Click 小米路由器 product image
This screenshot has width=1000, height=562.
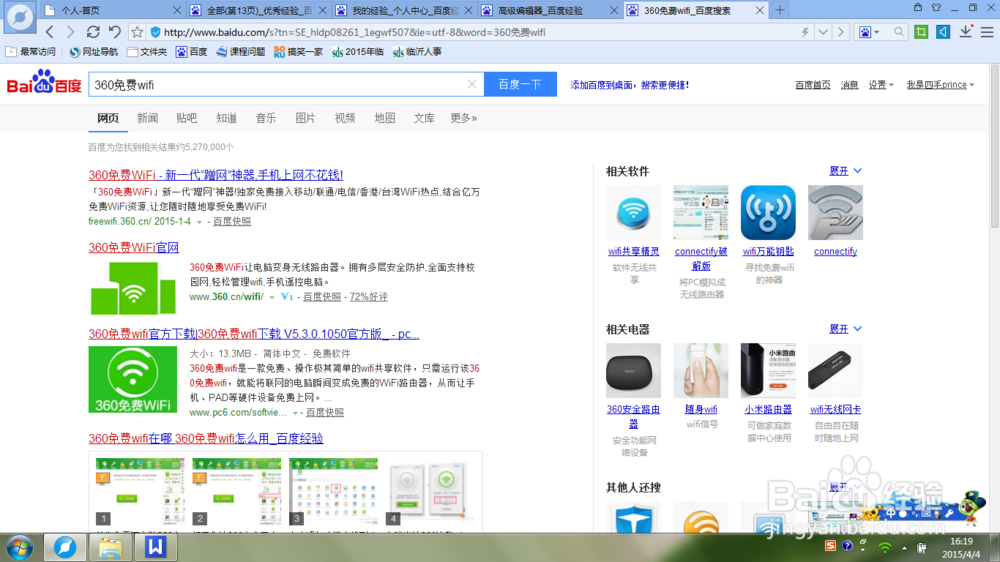coord(768,371)
